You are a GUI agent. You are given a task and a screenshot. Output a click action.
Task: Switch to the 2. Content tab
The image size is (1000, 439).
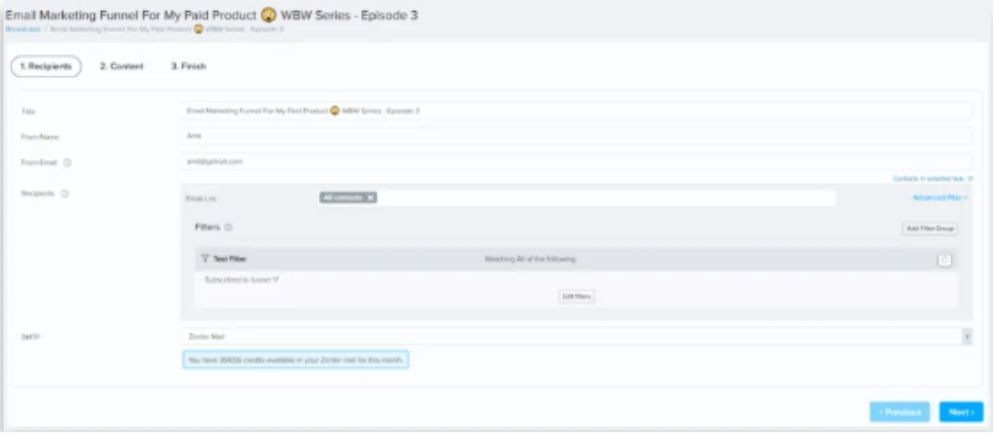[x=122, y=66]
